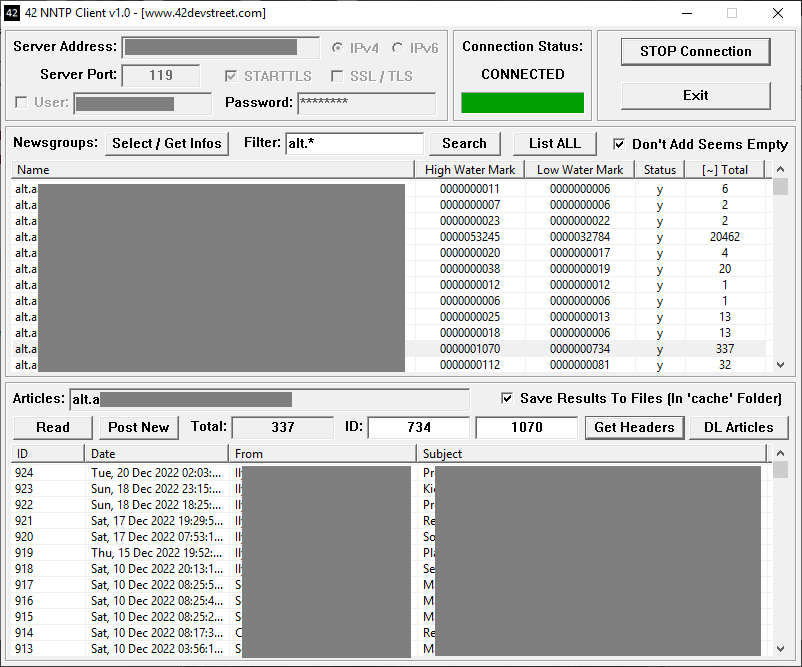
Task: Click the 42 app icon in title bar
Action: (14, 13)
